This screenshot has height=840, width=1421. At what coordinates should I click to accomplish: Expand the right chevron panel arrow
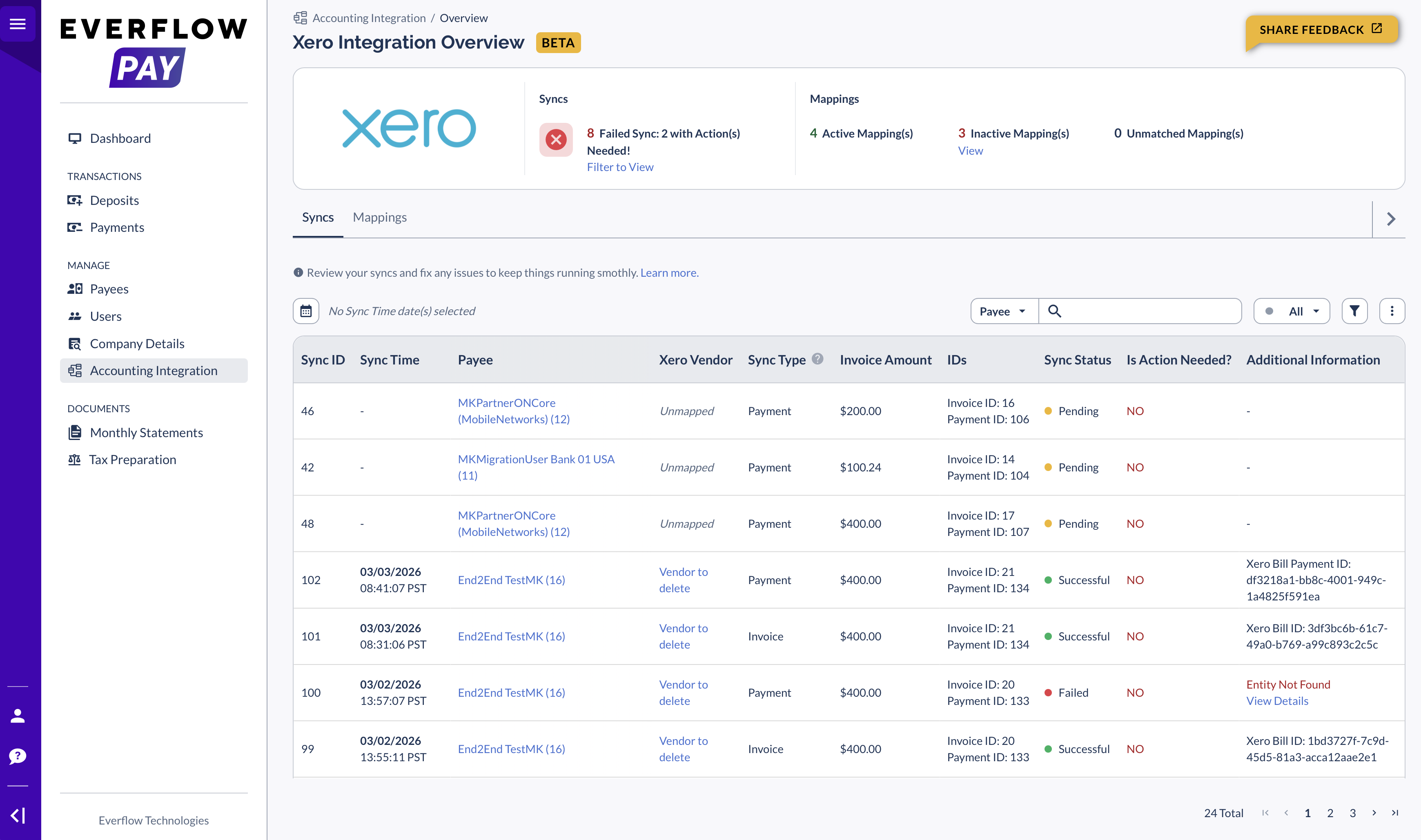tap(1390, 219)
